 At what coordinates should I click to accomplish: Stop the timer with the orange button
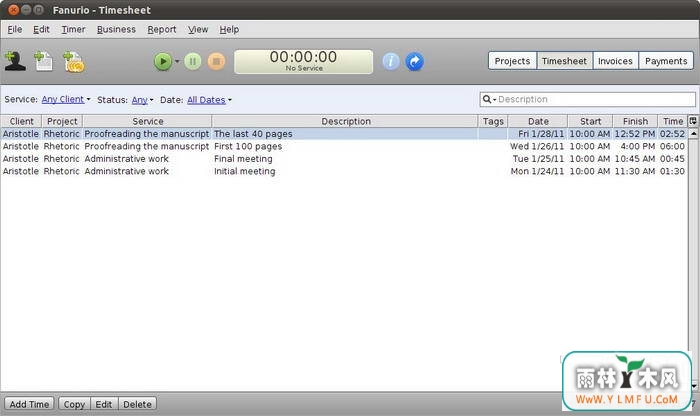click(x=217, y=61)
